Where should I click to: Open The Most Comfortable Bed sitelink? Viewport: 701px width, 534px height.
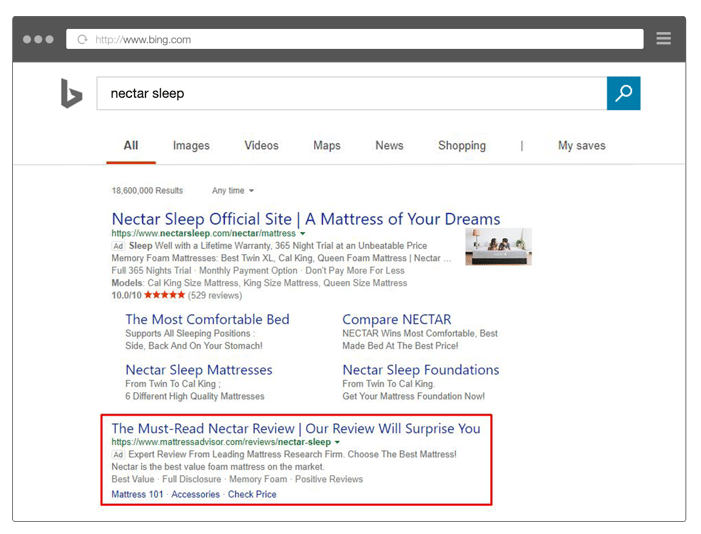click(x=207, y=319)
